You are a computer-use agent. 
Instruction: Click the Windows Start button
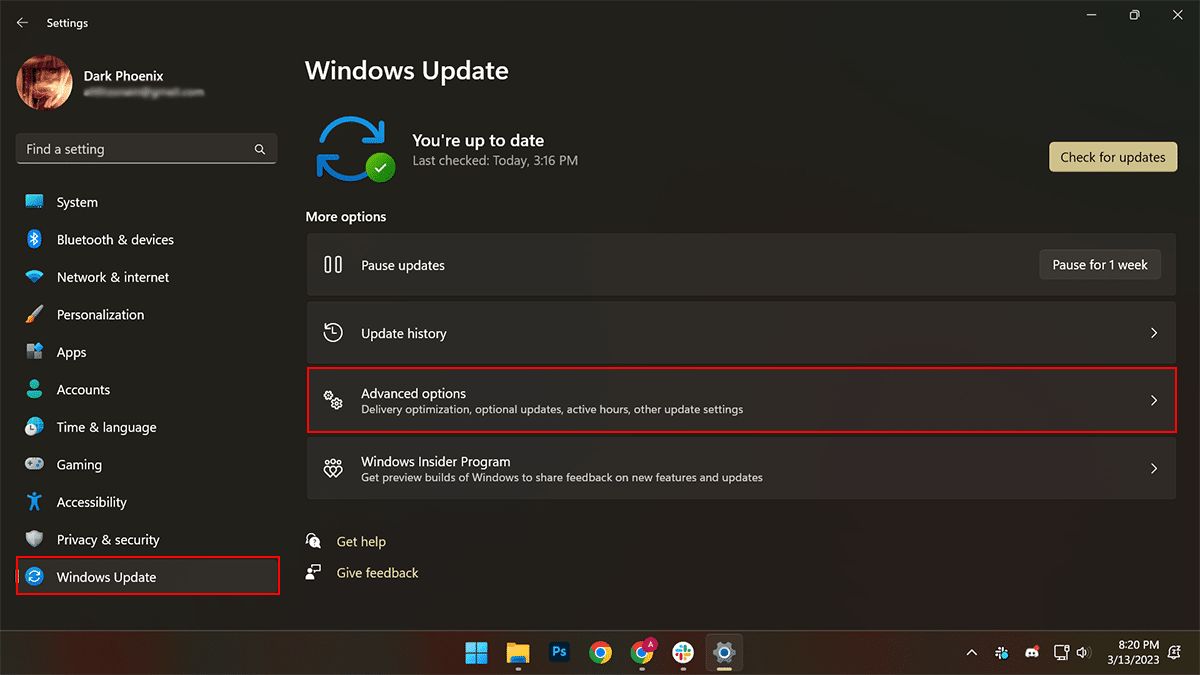coord(476,652)
